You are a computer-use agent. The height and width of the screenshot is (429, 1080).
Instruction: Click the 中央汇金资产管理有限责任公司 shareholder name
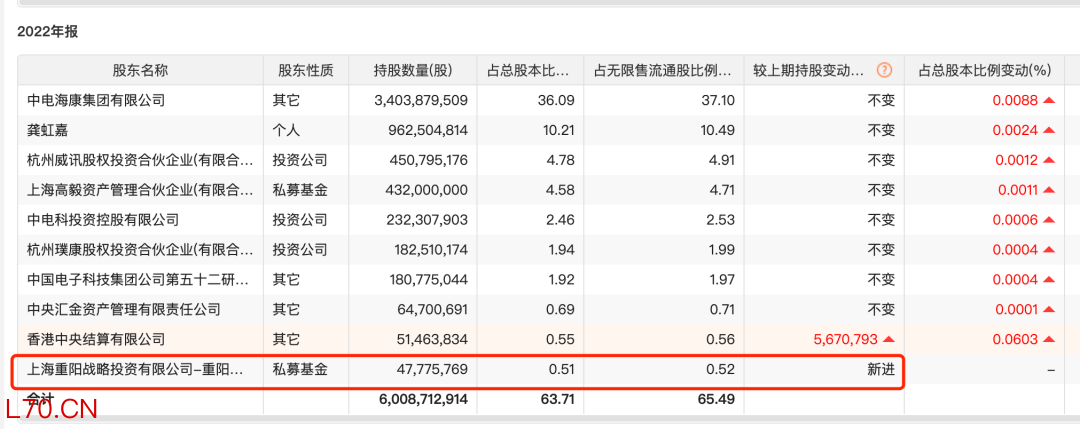[x=124, y=309]
